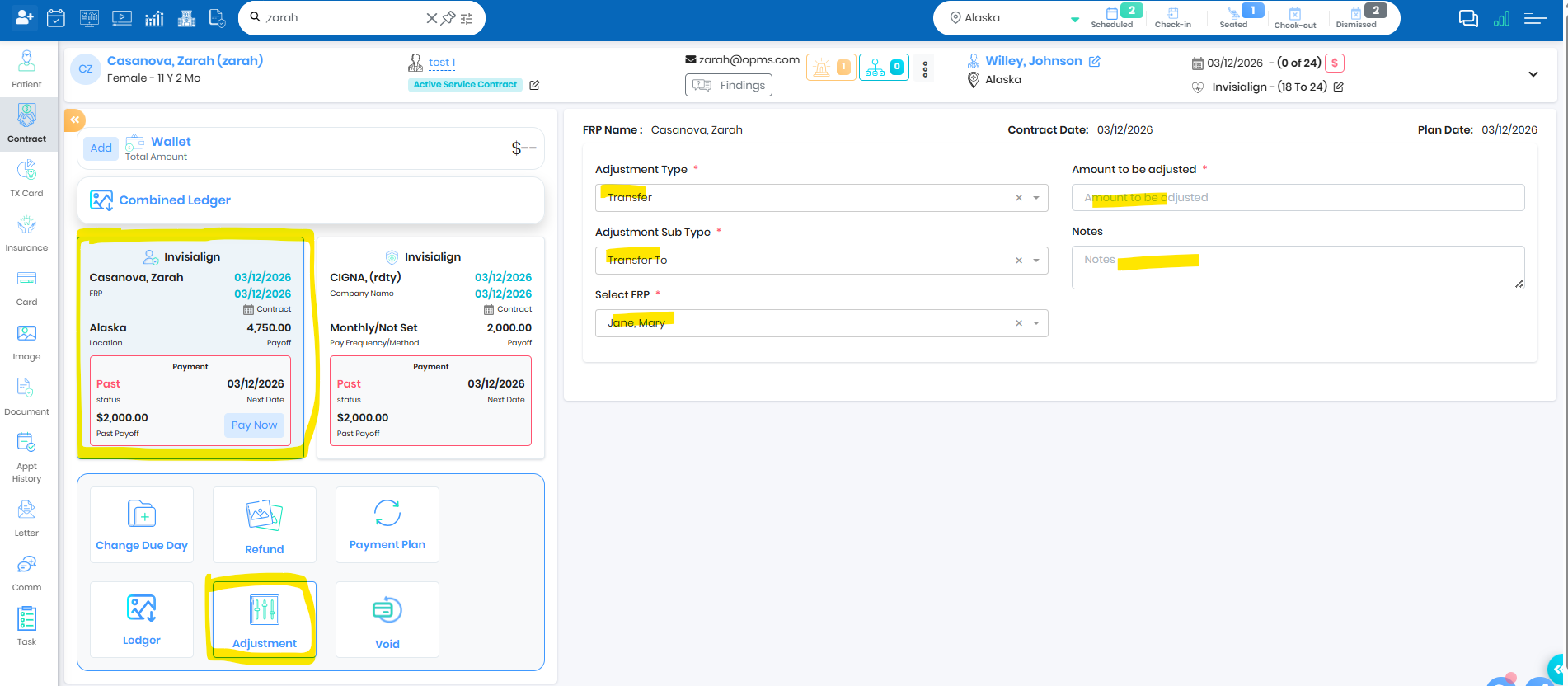
Task: Open the three-dot more options menu
Action: click(x=925, y=69)
